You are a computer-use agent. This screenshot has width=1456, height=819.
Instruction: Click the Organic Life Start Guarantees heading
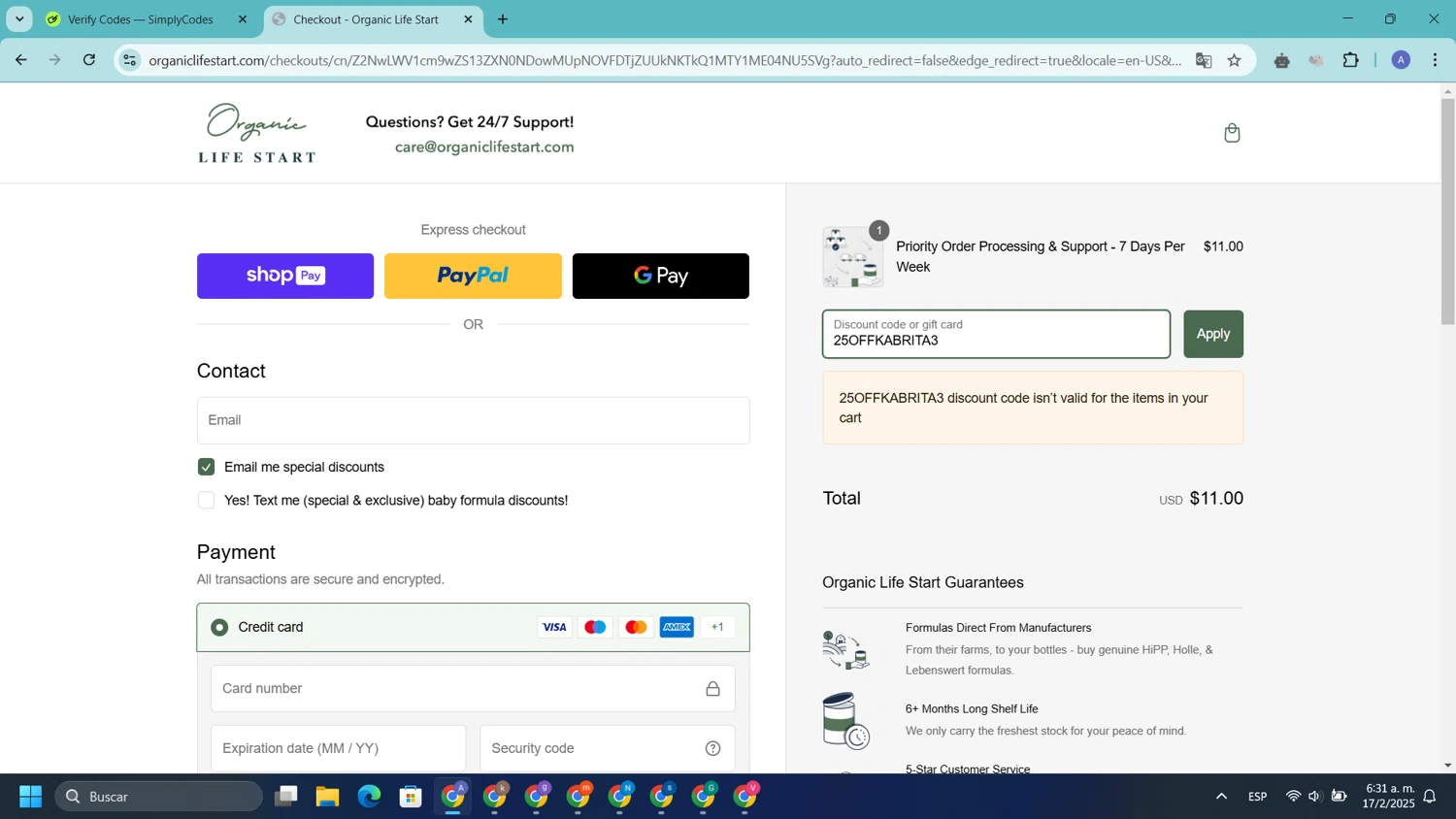(923, 583)
